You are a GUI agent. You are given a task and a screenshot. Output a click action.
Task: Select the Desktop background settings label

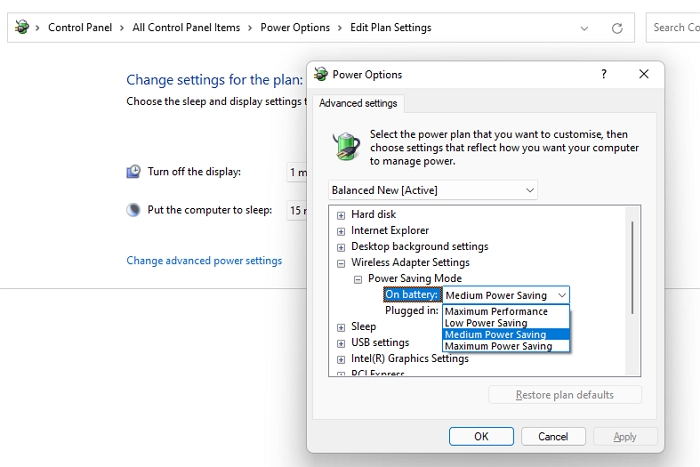tap(420, 246)
